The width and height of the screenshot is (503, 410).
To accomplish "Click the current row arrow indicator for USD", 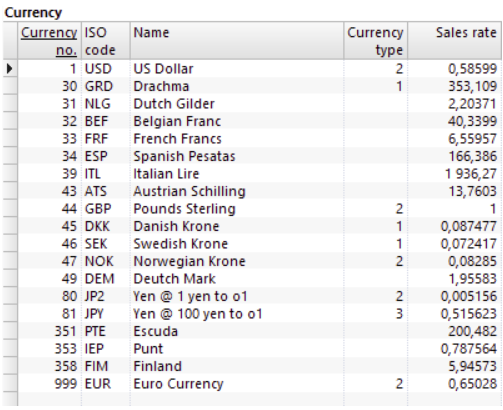I will pos(10,69).
